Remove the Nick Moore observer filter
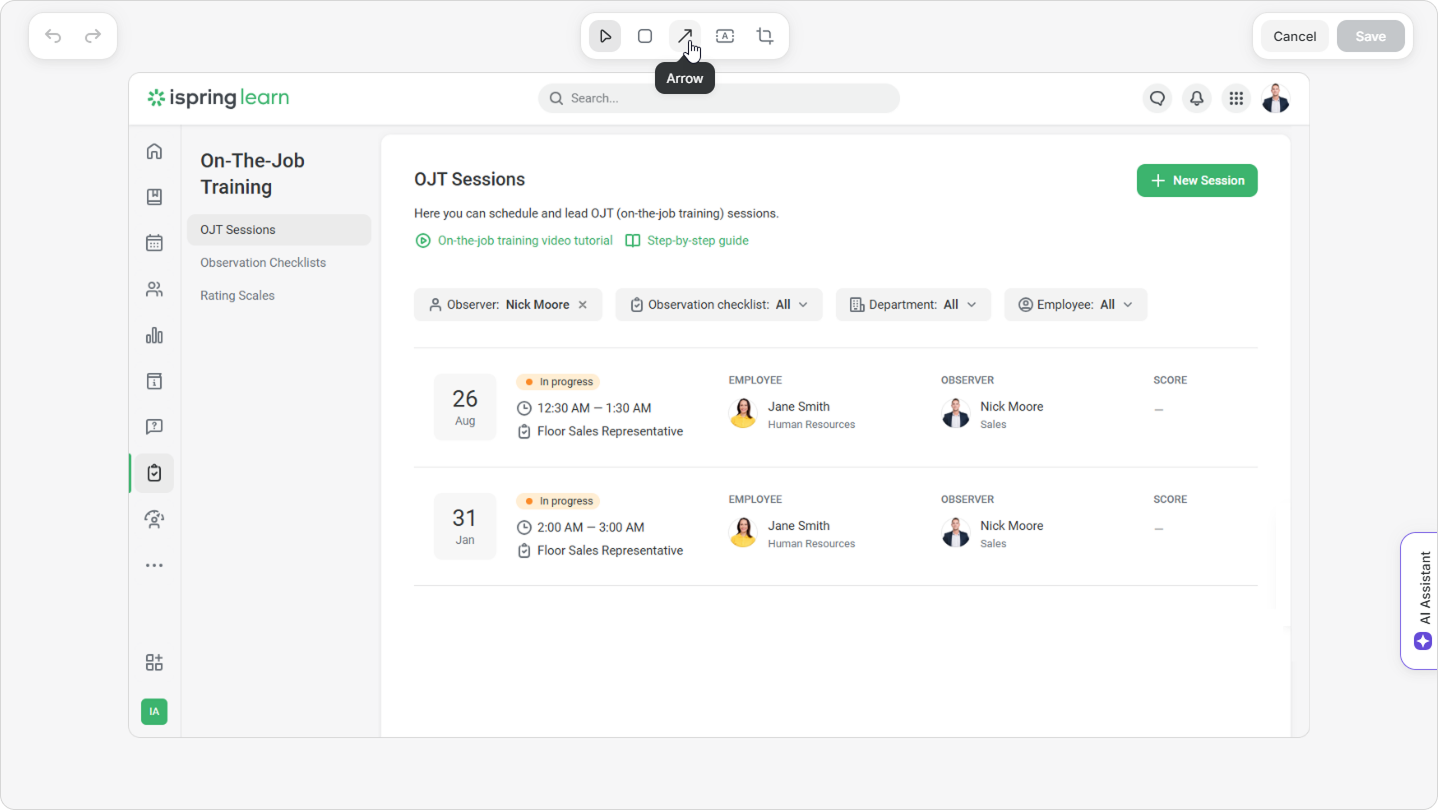 pos(583,305)
